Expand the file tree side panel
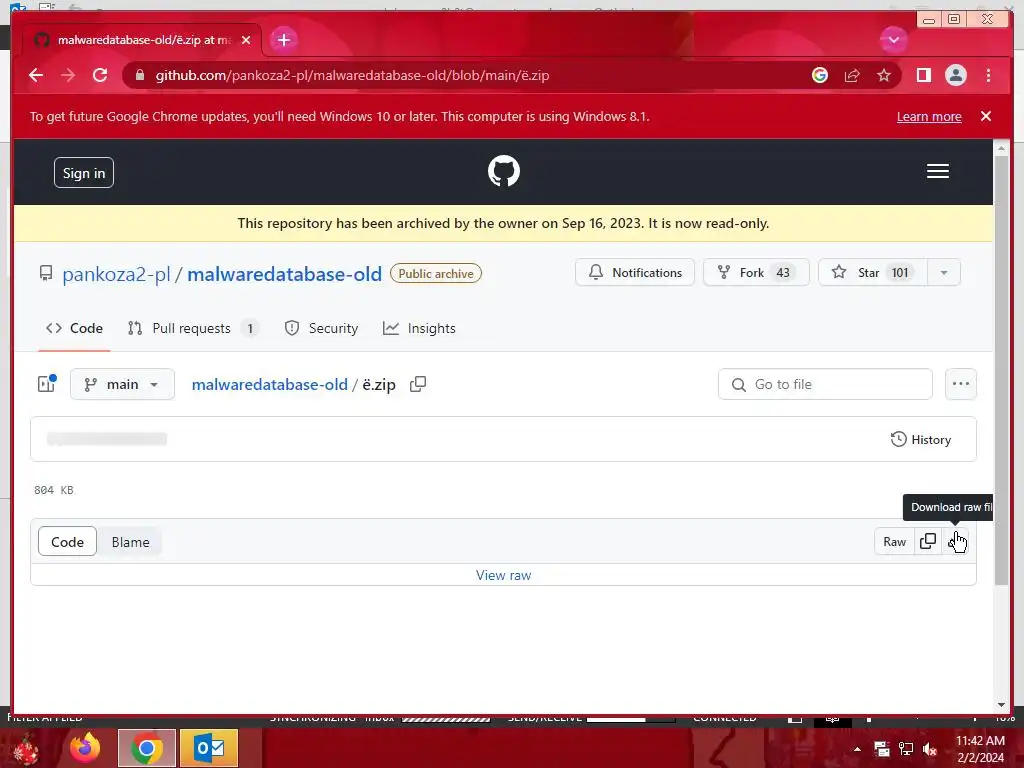Viewport: 1024px width, 768px height. point(46,384)
